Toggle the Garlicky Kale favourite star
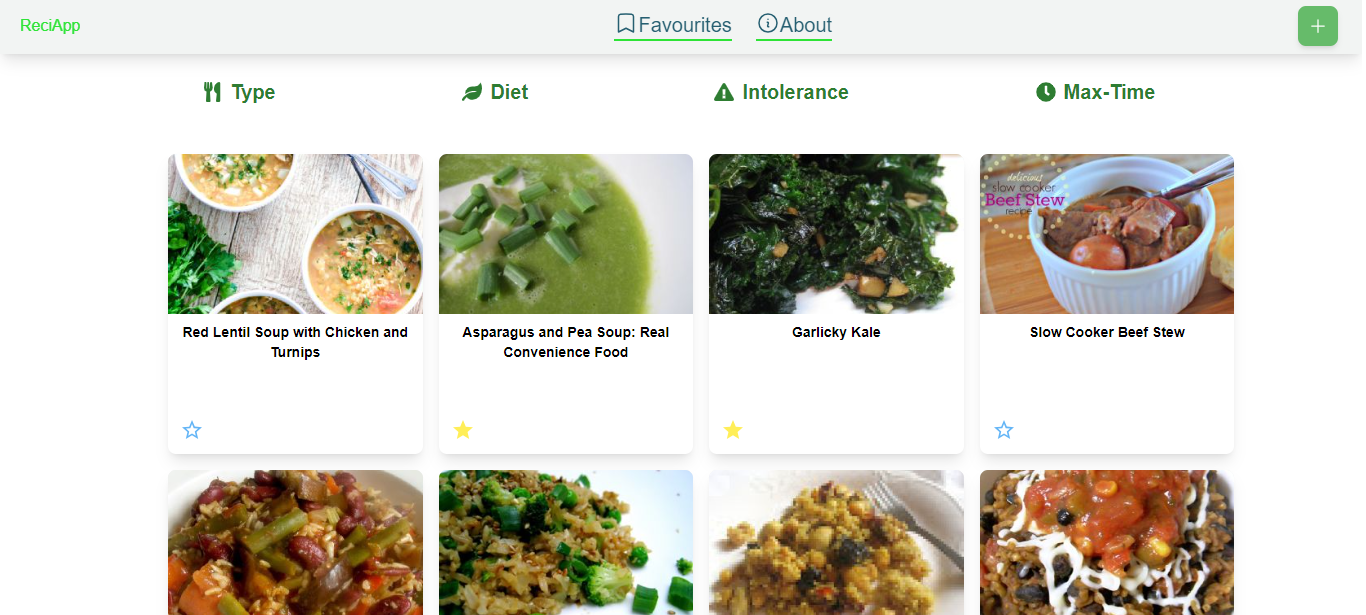1366x615 pixels. click(x=733, y=430)
